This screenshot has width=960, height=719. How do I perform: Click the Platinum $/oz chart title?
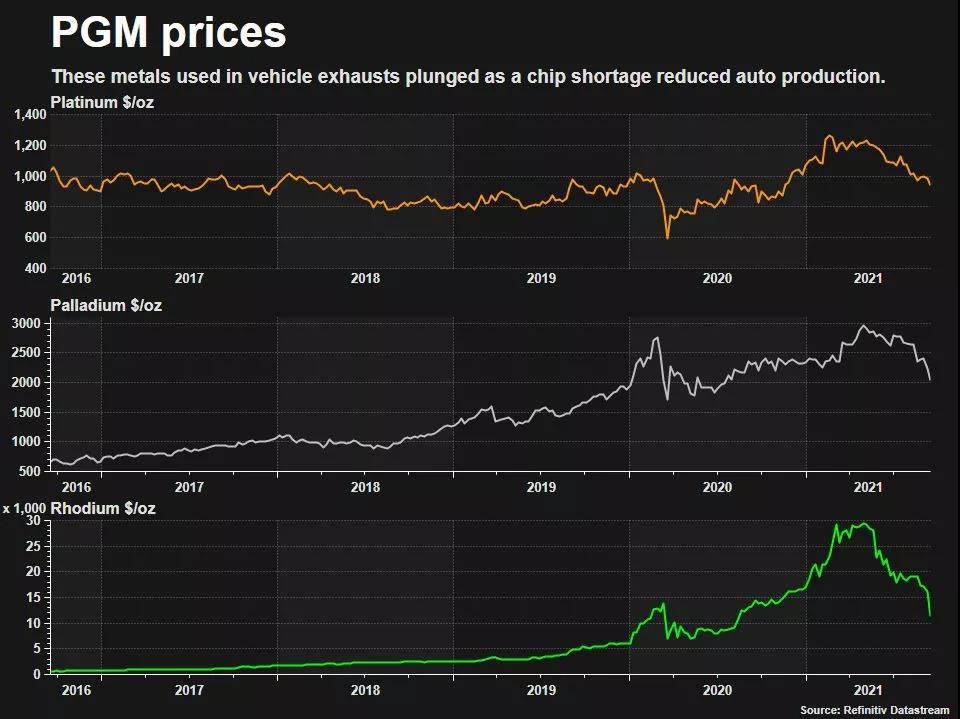click(x=102, y=102)
